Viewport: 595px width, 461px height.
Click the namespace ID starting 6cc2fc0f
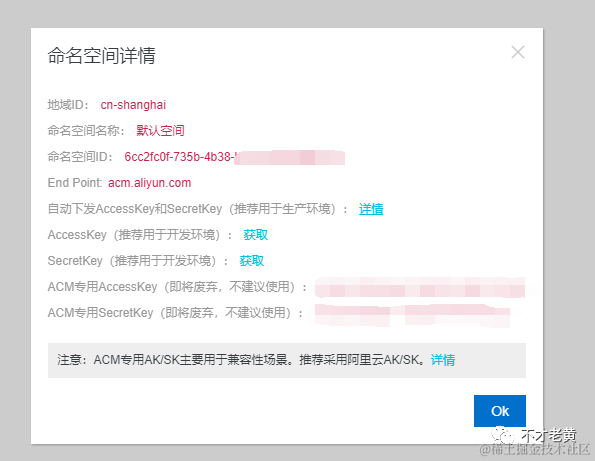[x=235, y=157]
